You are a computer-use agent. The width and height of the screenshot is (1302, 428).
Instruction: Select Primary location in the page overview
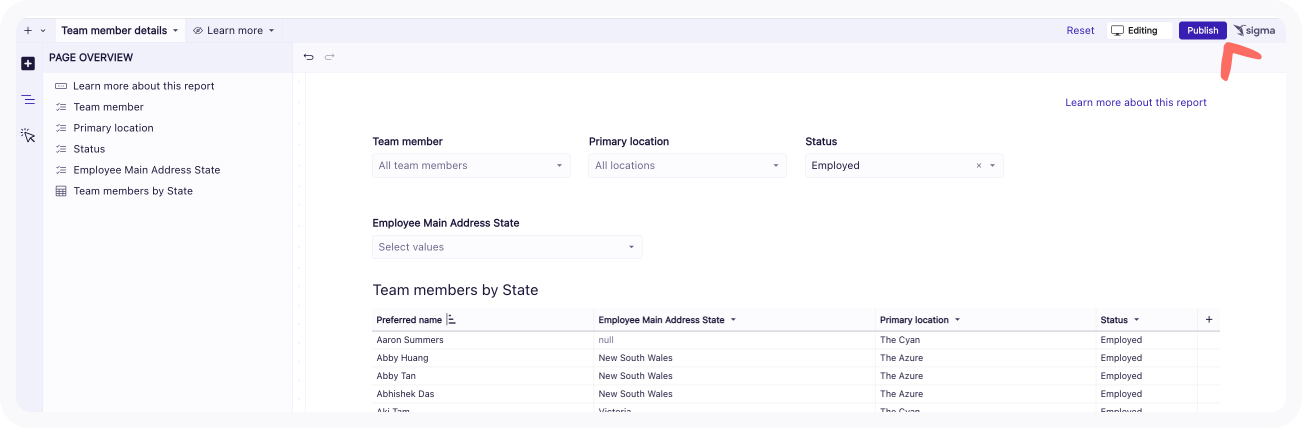[113, 128]
